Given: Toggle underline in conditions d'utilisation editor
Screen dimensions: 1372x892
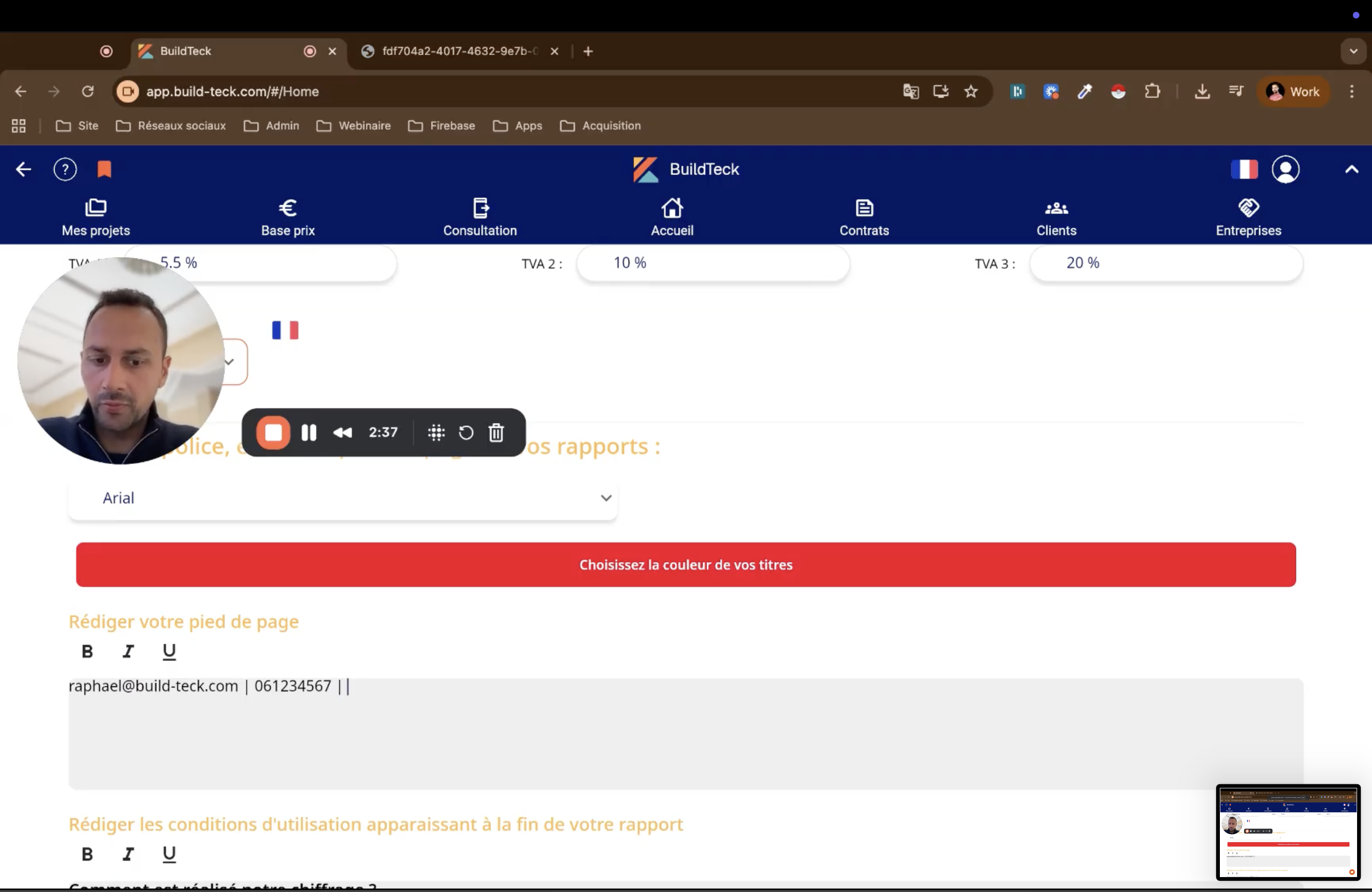Looking at the screenshot, I should (x=169, y=854).
